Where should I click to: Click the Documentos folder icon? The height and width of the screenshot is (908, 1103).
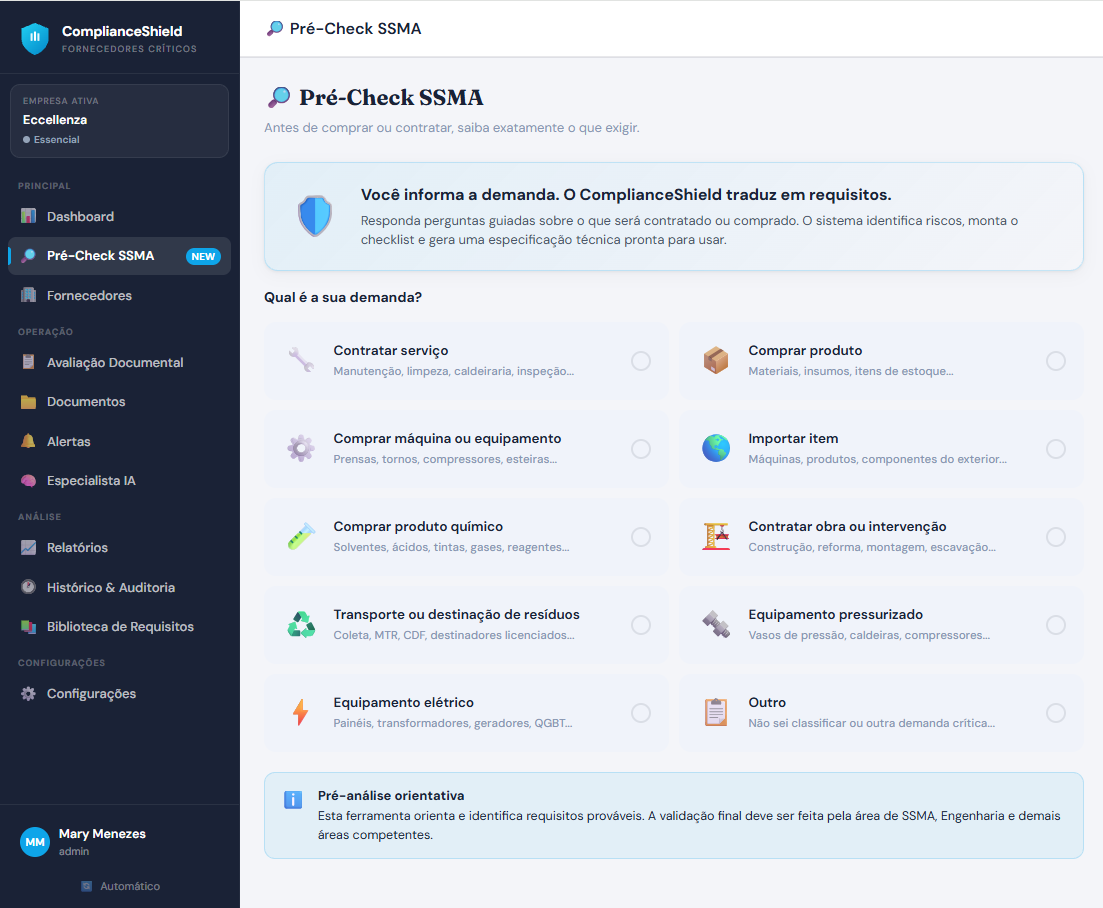(x=28, y=402)
